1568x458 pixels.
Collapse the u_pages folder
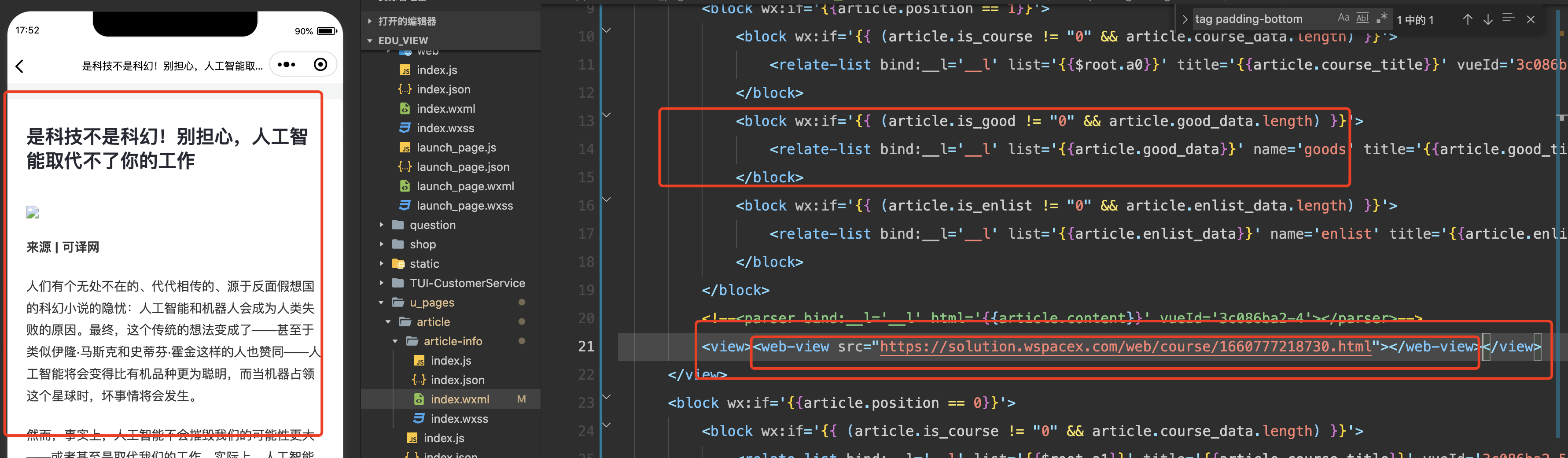pyautogui.click(x=382, y=303)
